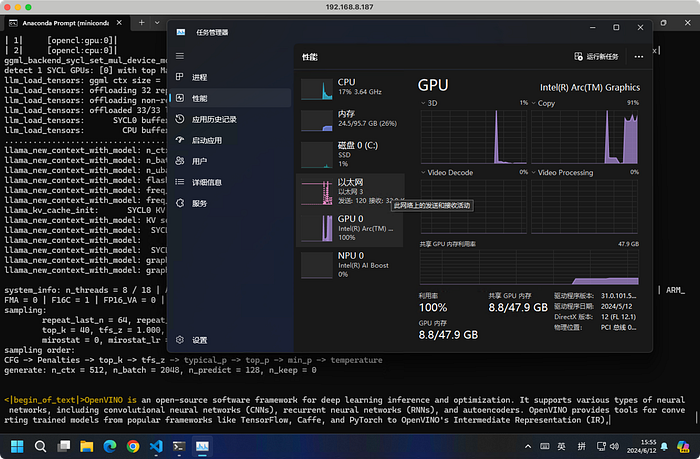
Task: Close the Anaconda Prompt tab
Action: [x=119, y=22]
